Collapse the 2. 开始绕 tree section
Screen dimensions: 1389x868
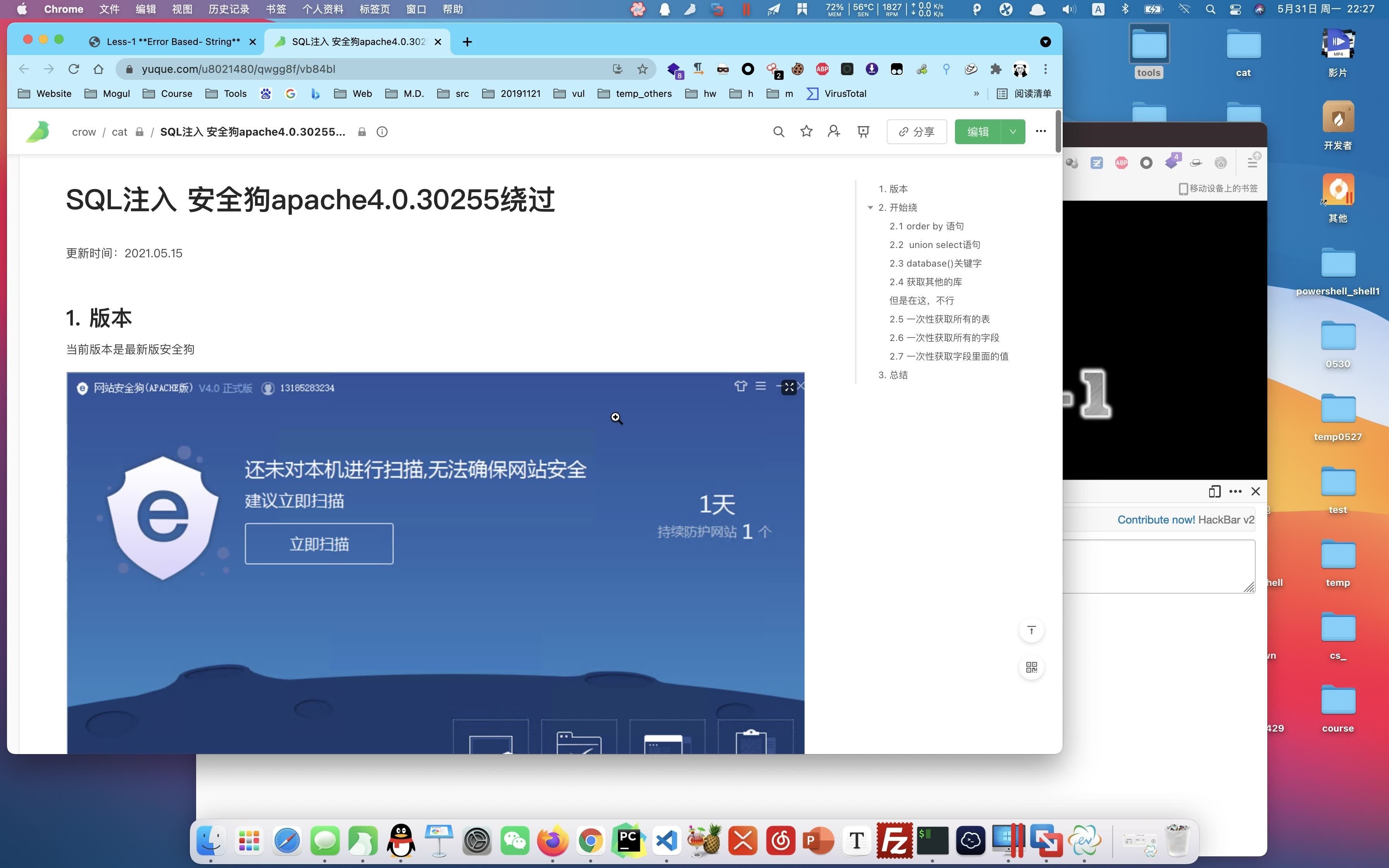(x=870, y=207)
